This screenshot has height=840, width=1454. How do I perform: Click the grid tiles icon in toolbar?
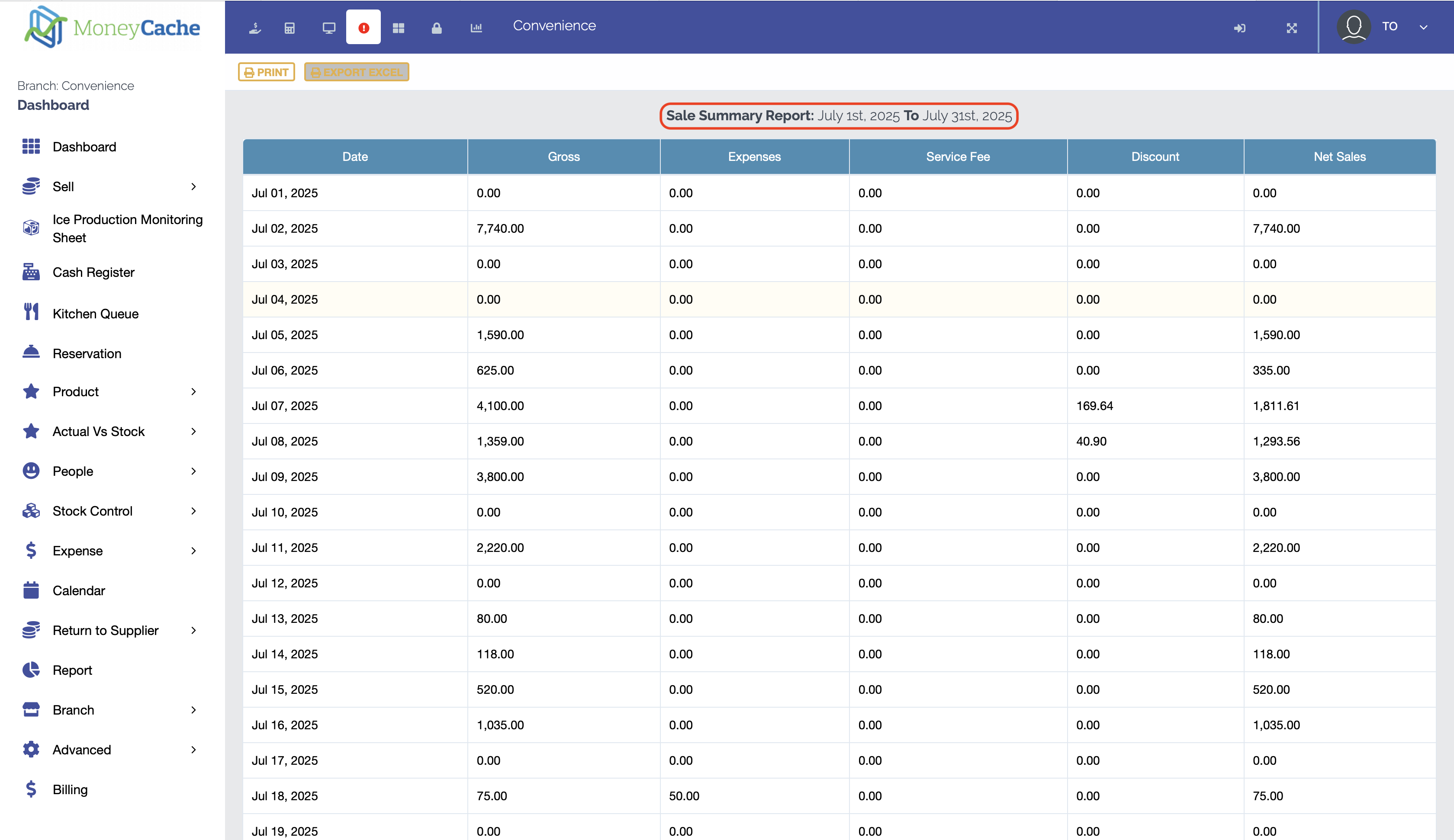[398, 28]
